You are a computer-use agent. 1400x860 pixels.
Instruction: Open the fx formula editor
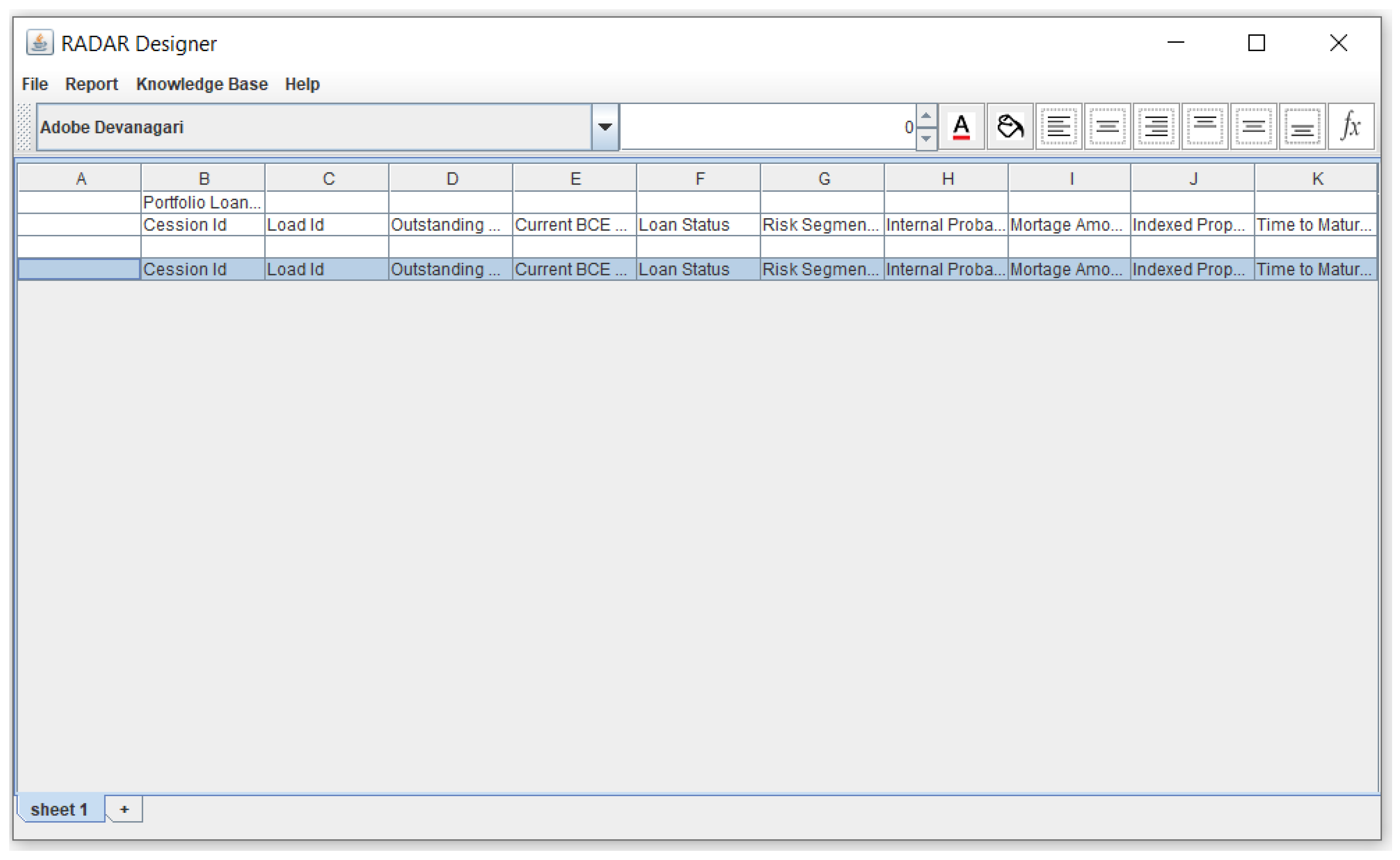click(x=1351, y=127)
